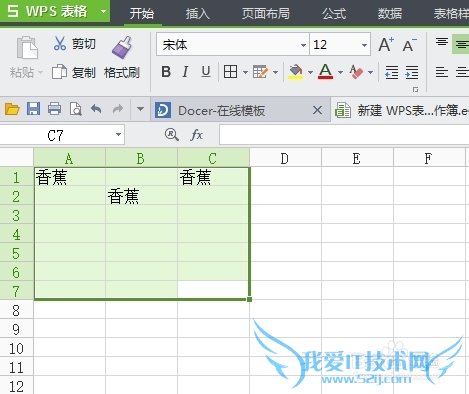Viewport: 469px width, 394px height.
Task: Click the Paste (粘贴) clipboard icon
Action: pos(27,48)
